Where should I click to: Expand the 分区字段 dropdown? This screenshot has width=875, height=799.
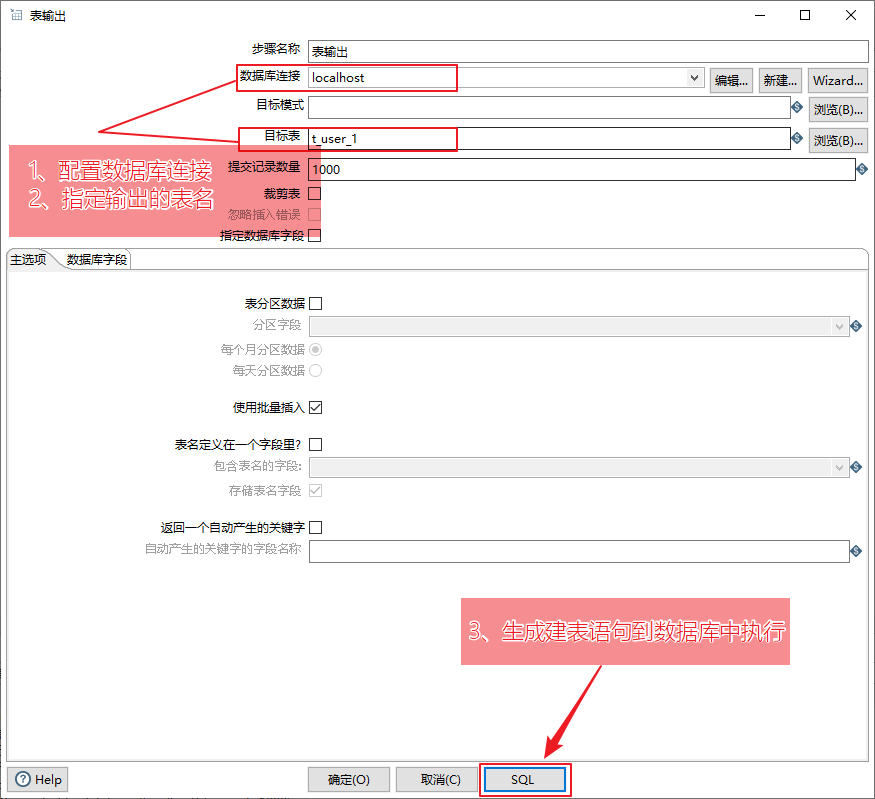[x=839, y=326]
